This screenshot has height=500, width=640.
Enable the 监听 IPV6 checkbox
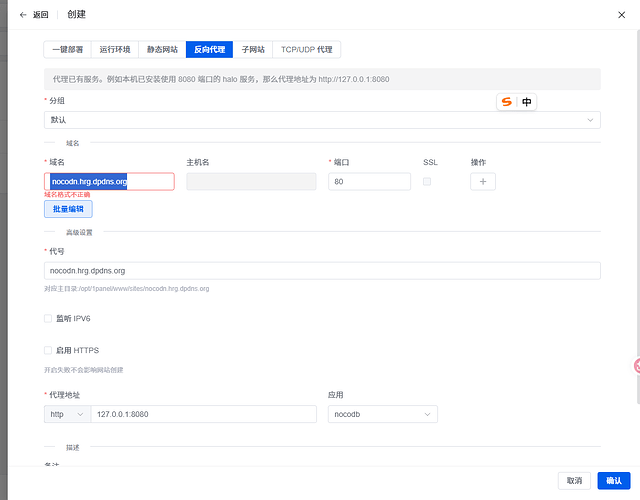[x=48, y=318]
